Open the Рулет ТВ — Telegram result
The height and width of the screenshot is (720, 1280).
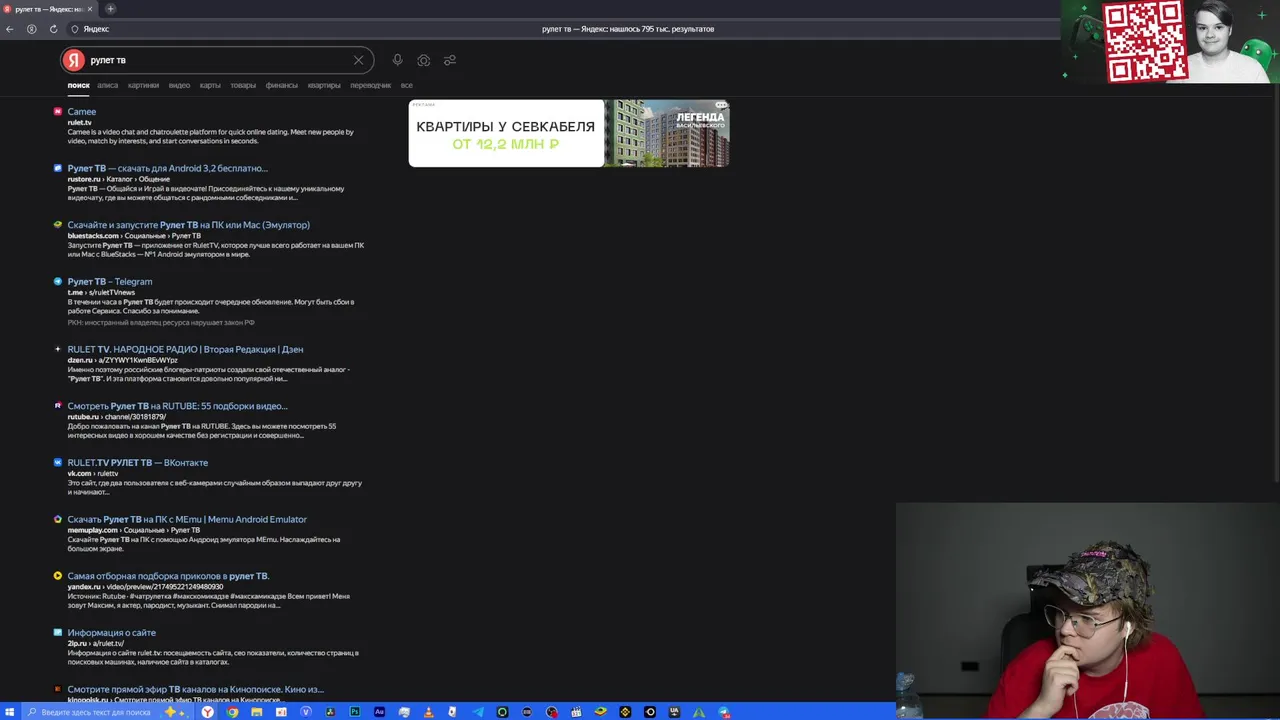(110, 282)
